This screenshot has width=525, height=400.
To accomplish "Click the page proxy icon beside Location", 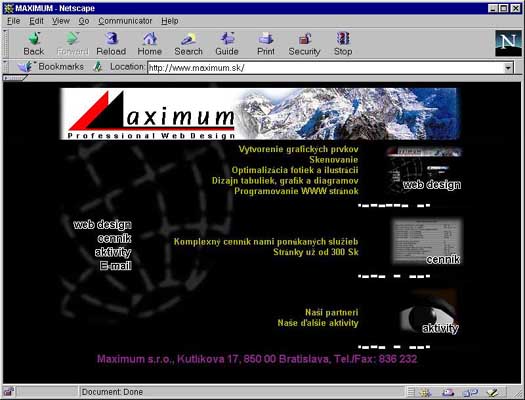I will pos(97,67).
